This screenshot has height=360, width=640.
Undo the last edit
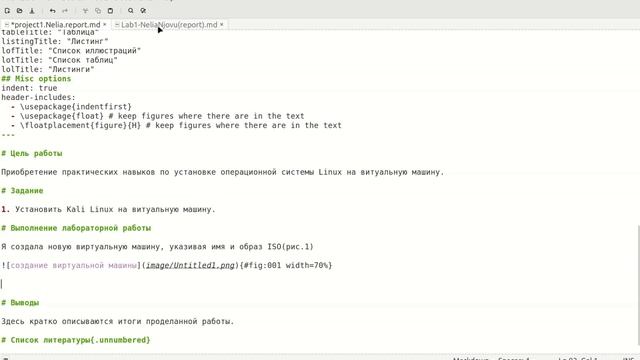point(52,11)
